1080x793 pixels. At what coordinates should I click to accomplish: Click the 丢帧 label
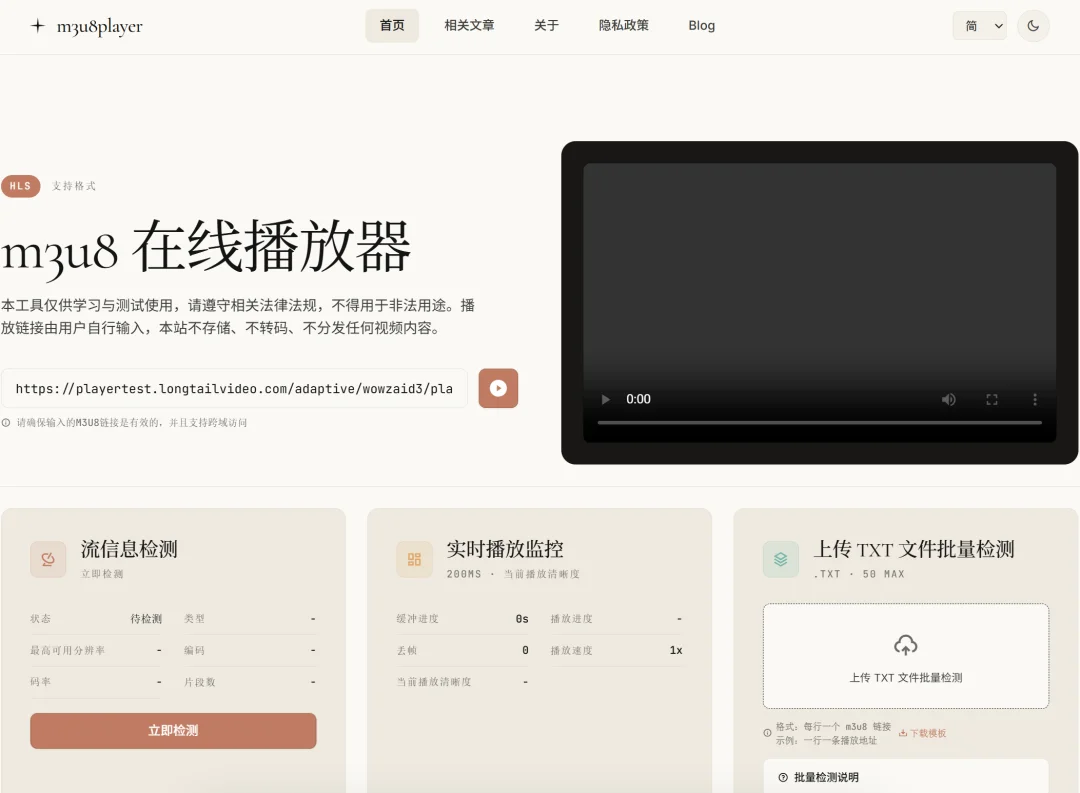(x=406, y=650)
